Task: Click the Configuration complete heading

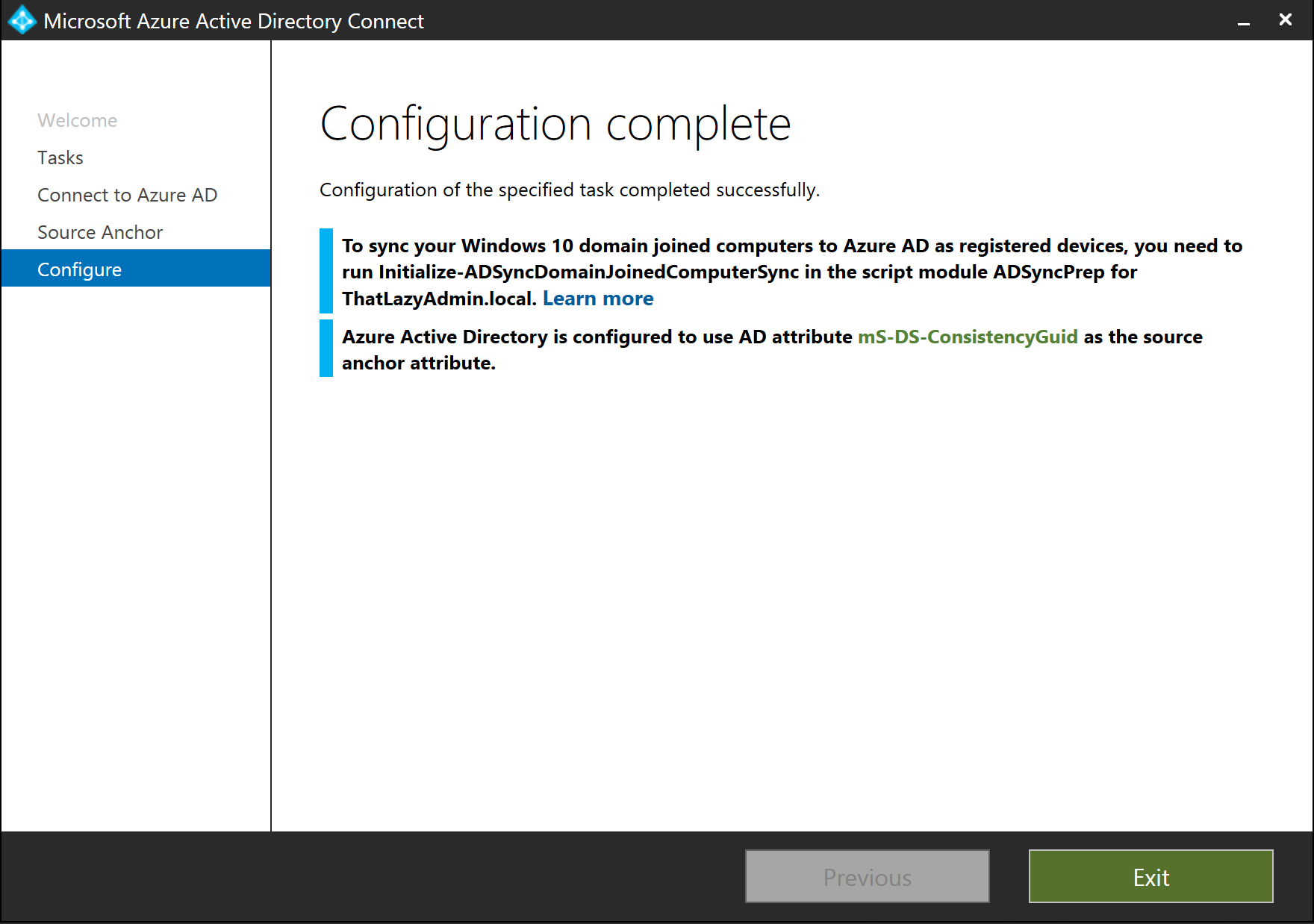Action: click(x=555, y=124)
